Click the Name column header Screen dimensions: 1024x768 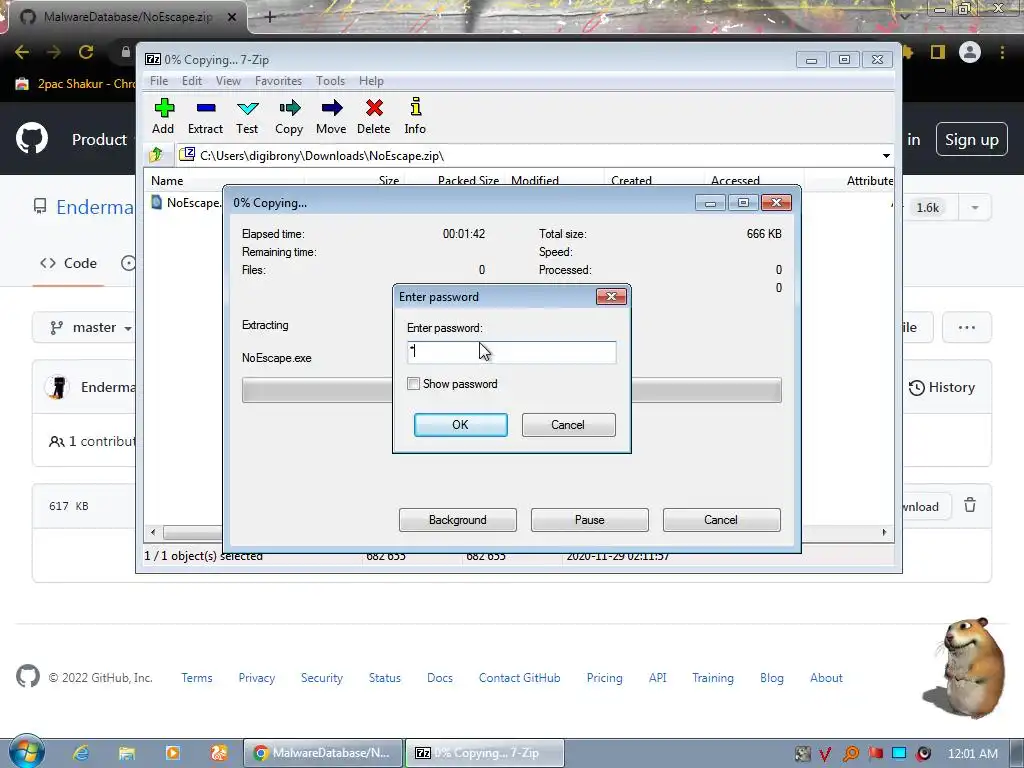click(x=225, y=180)
